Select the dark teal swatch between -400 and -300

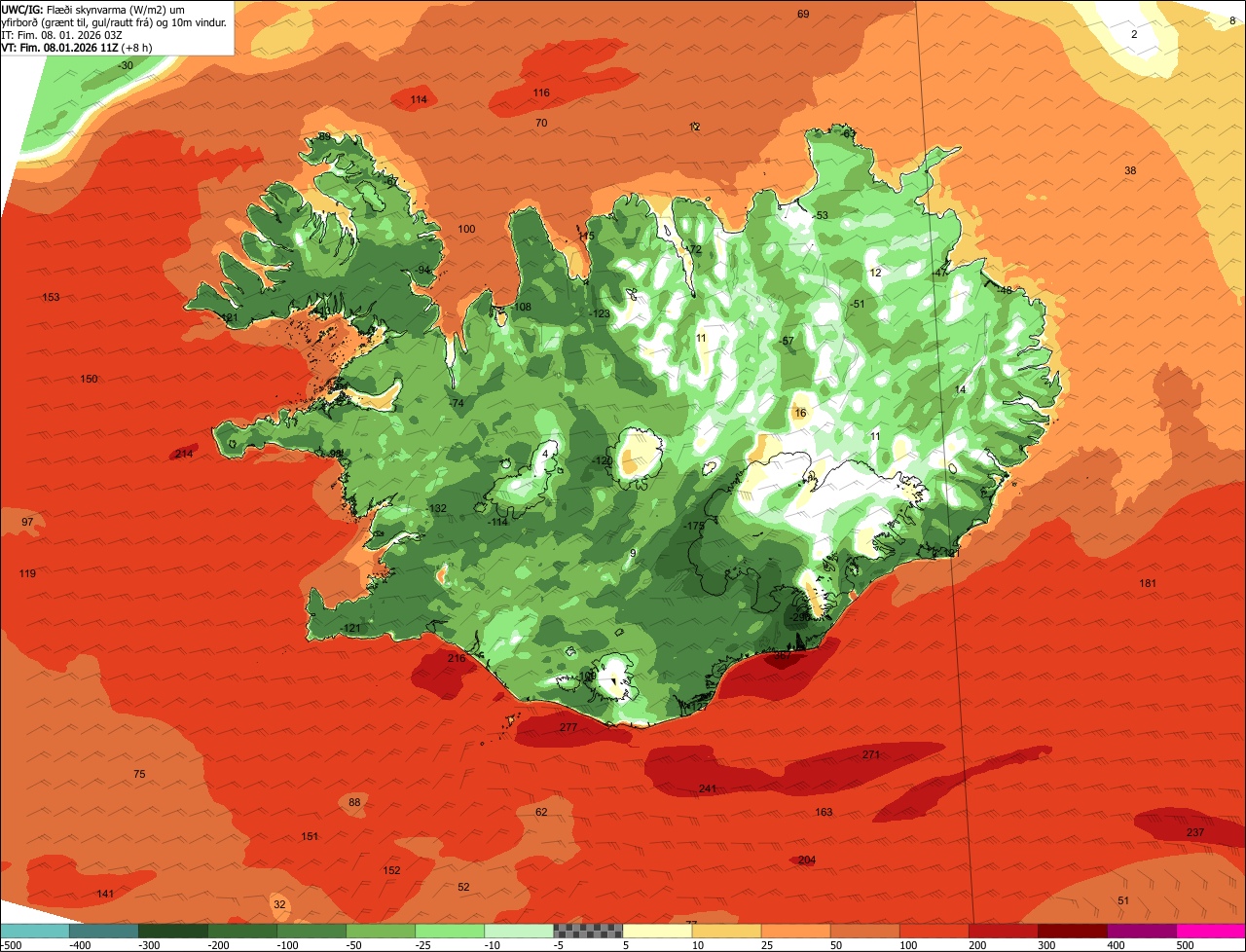103,932
